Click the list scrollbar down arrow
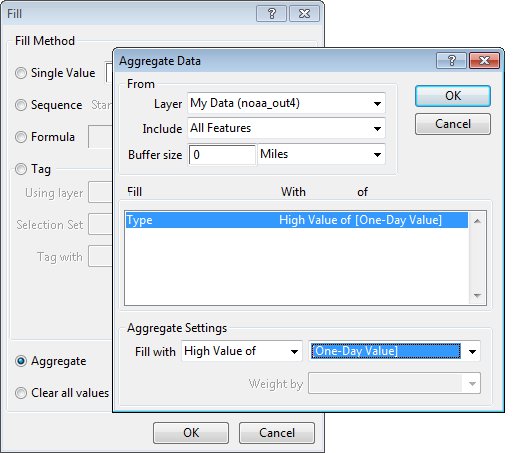 point(477,296)
